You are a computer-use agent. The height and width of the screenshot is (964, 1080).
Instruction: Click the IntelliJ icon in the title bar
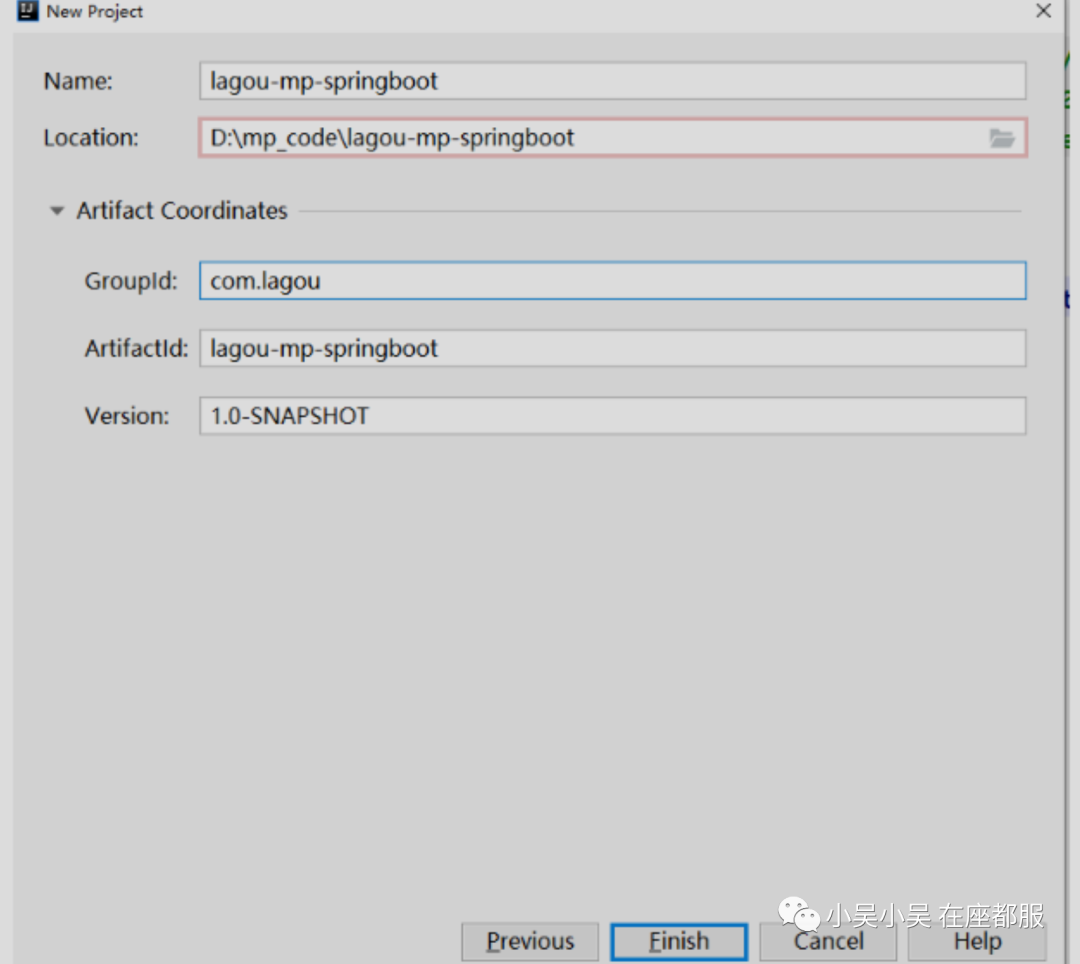[28, 11]
